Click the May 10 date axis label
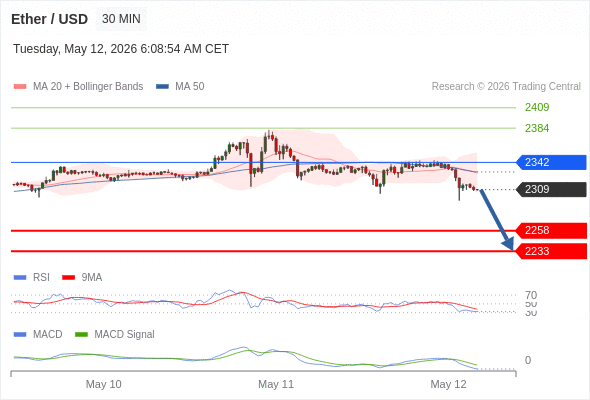Screen dimensions: 590x400 (103, 384)
